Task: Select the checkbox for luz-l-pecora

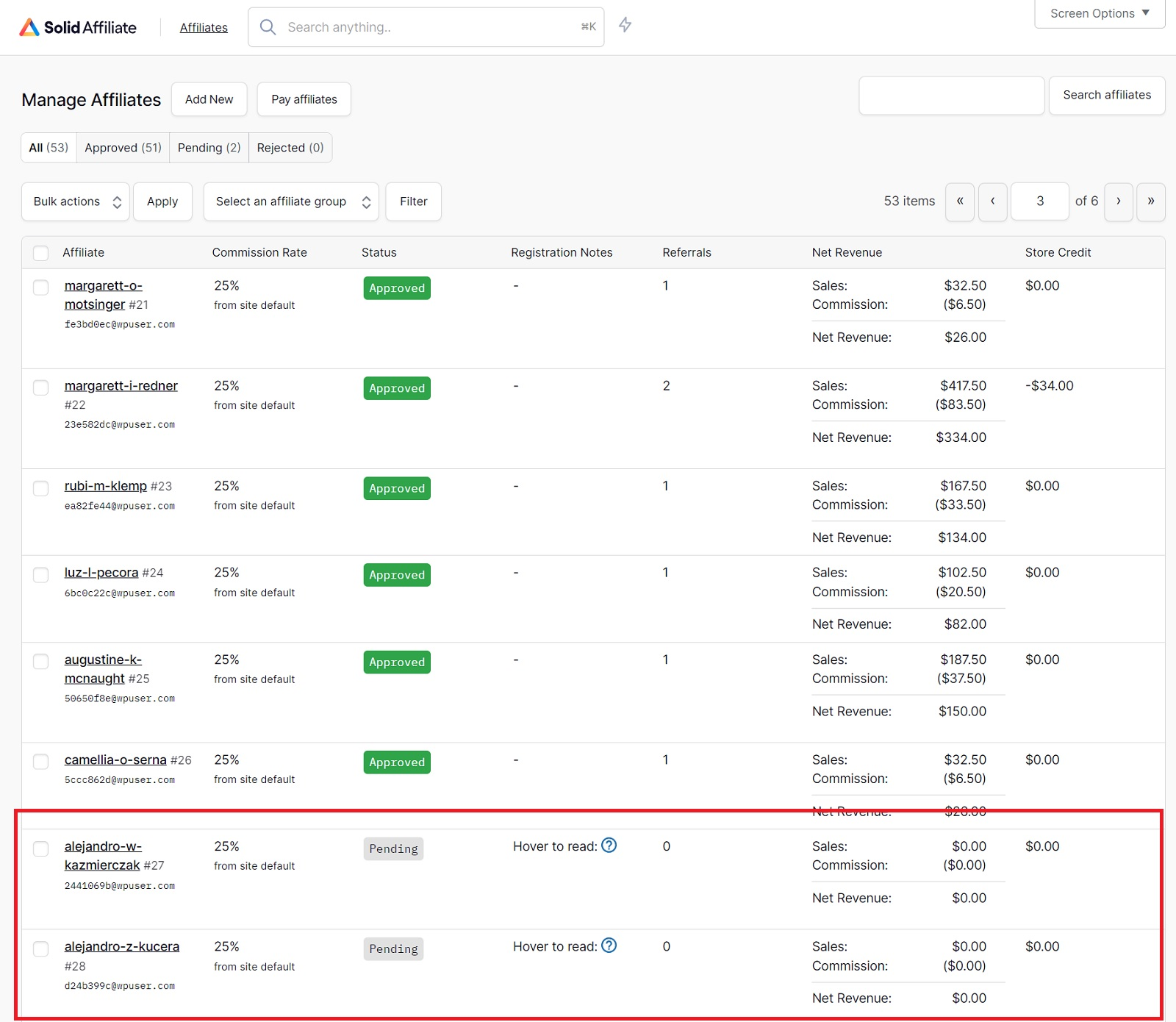Action: (41, 574)
